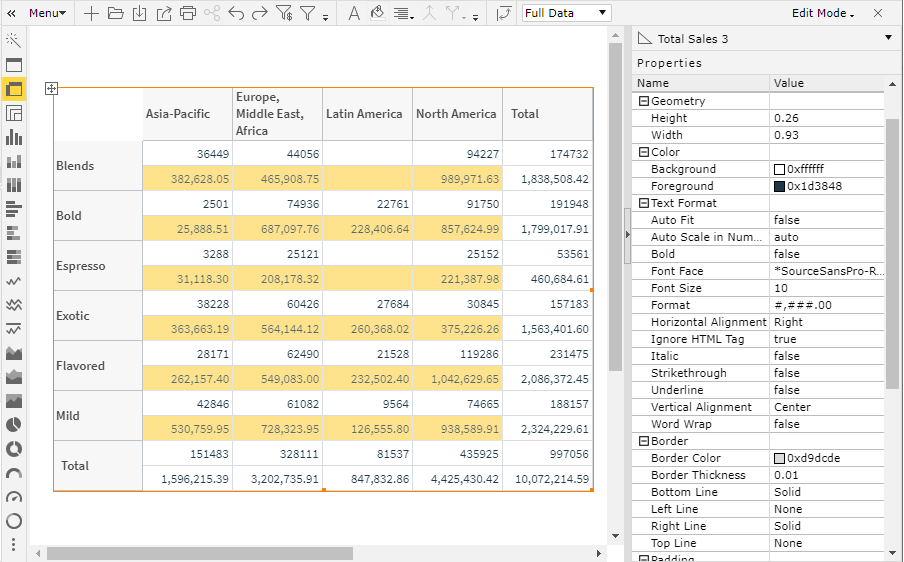904x562 pixels.
Task: Click the Import/Save download icon
Action: 140,13
